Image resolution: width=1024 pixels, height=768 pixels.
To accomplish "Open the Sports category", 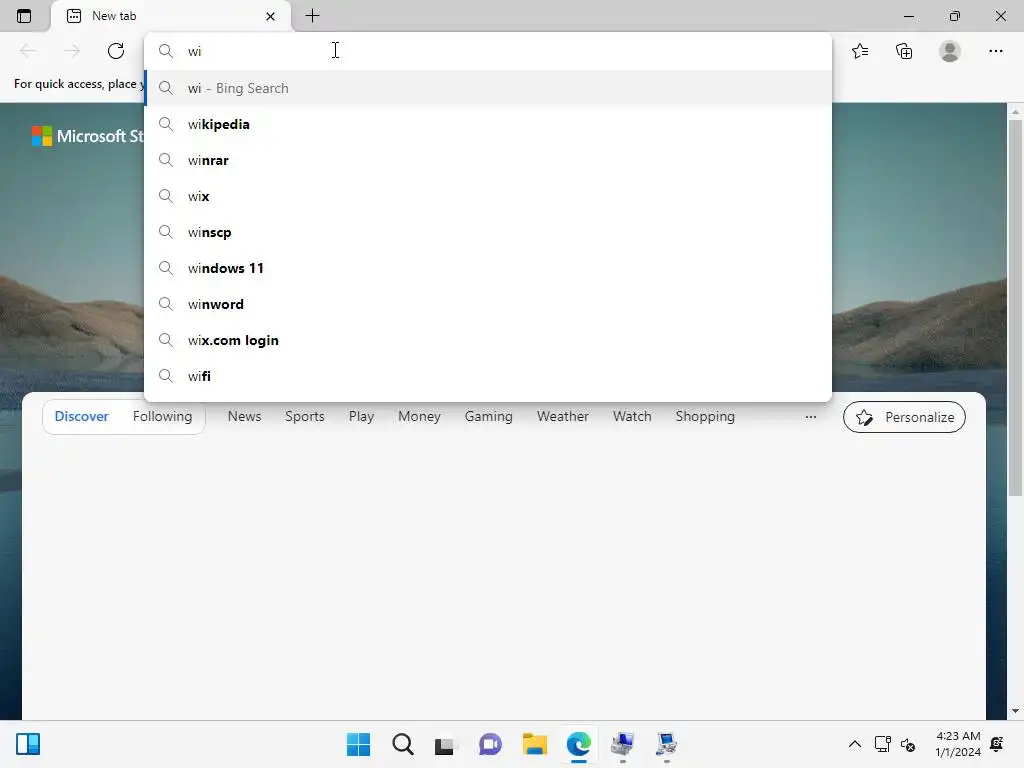I will (x=304, y=417).
